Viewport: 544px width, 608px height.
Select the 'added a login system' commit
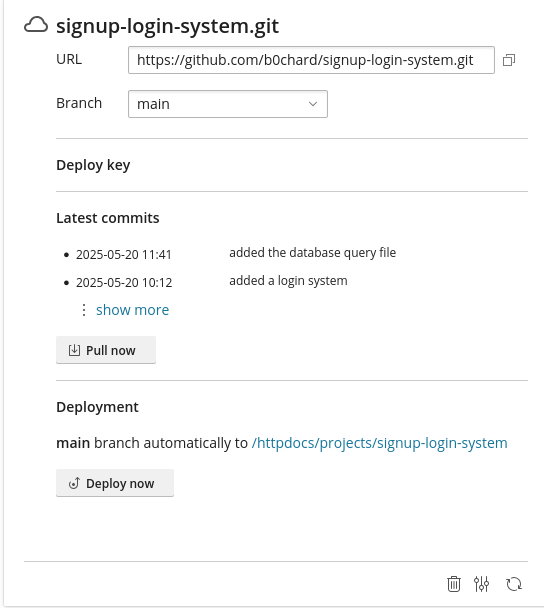(x=288, y=281)
